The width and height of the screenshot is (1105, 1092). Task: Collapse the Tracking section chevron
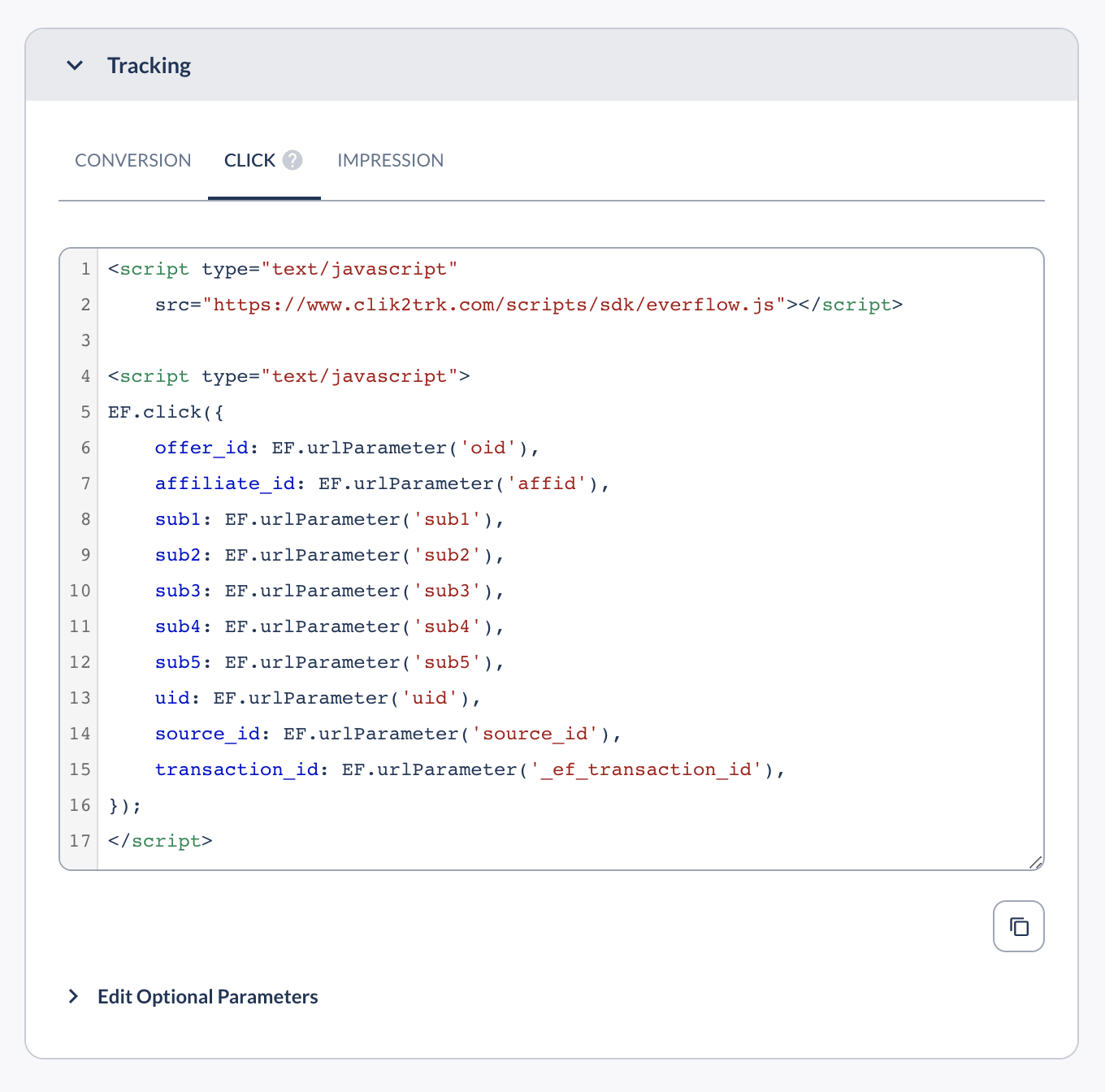coord(75,65)
